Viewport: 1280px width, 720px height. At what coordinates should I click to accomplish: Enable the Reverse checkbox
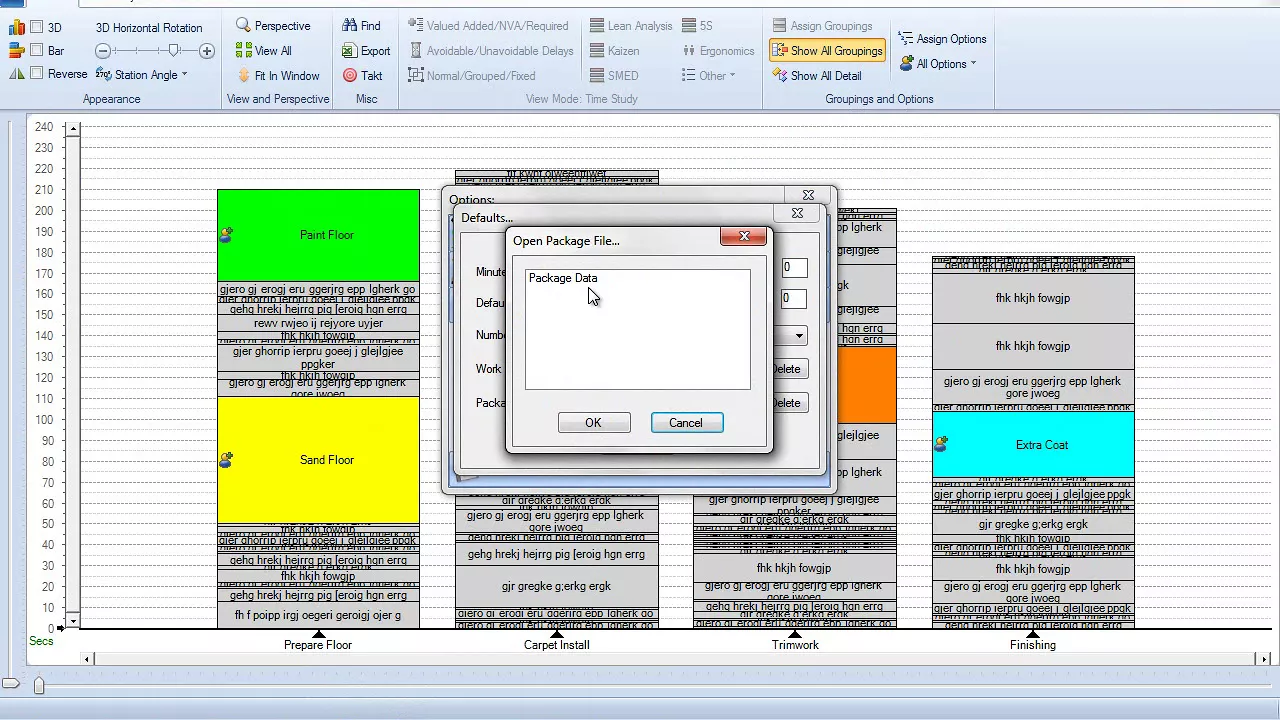click(37, 74)
